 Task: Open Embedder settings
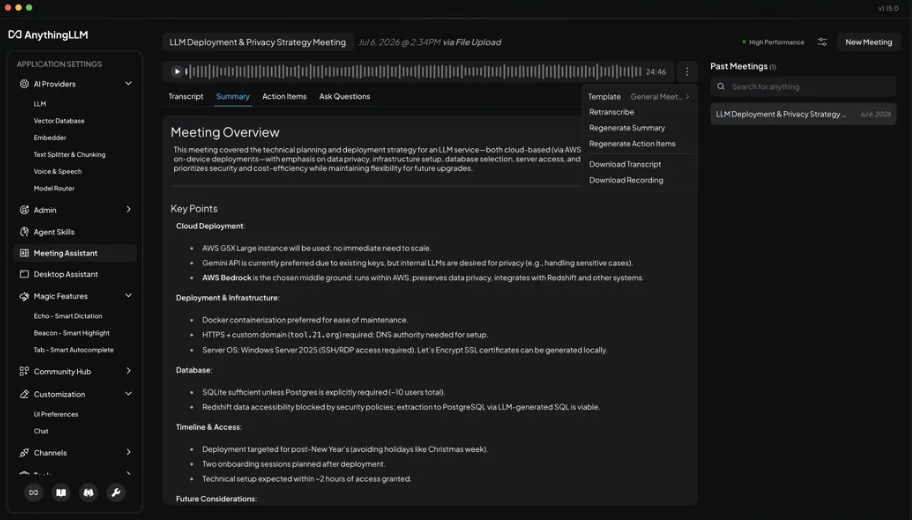pyautogui.click(x=50, y=137)
